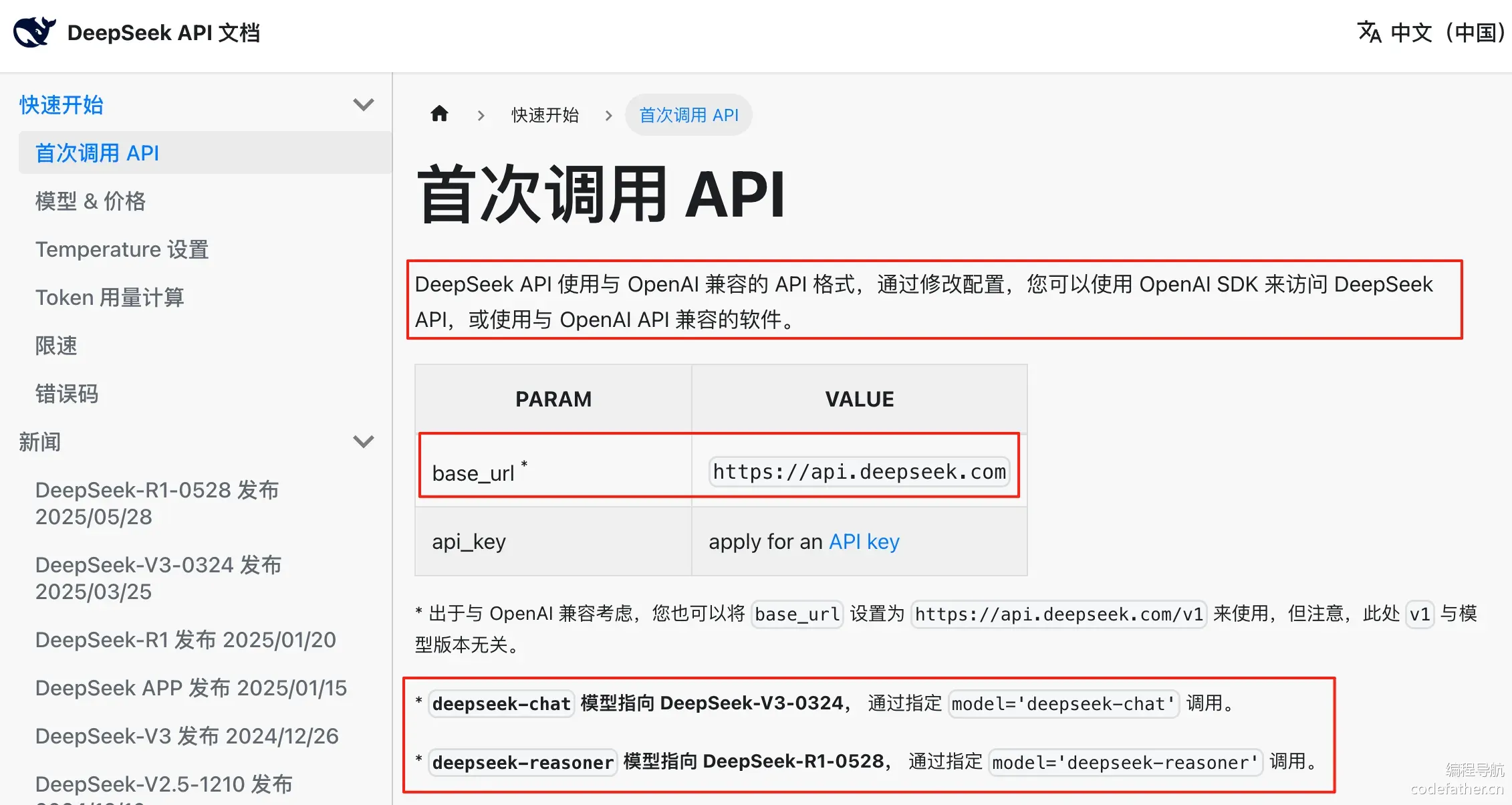
Task: Click the model='deepseek-reasoner' code snippet
Action: (1126, 762)
